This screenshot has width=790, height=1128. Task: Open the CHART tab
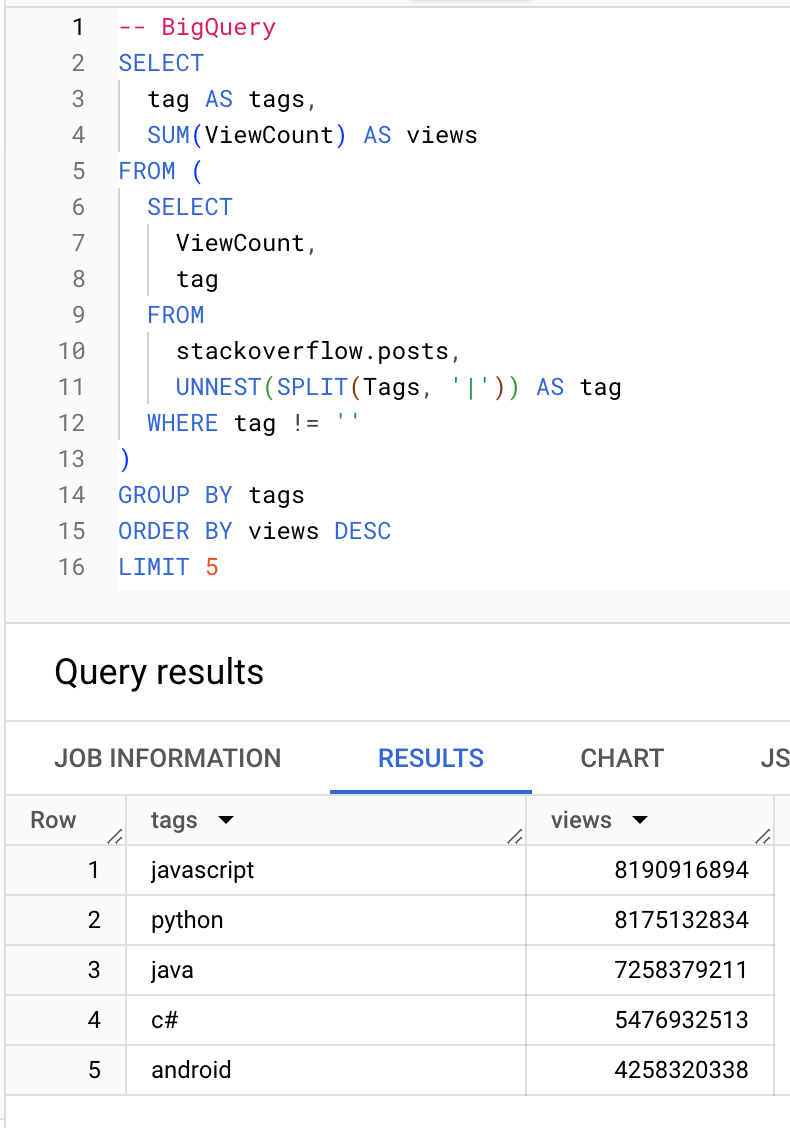[622, 758]
